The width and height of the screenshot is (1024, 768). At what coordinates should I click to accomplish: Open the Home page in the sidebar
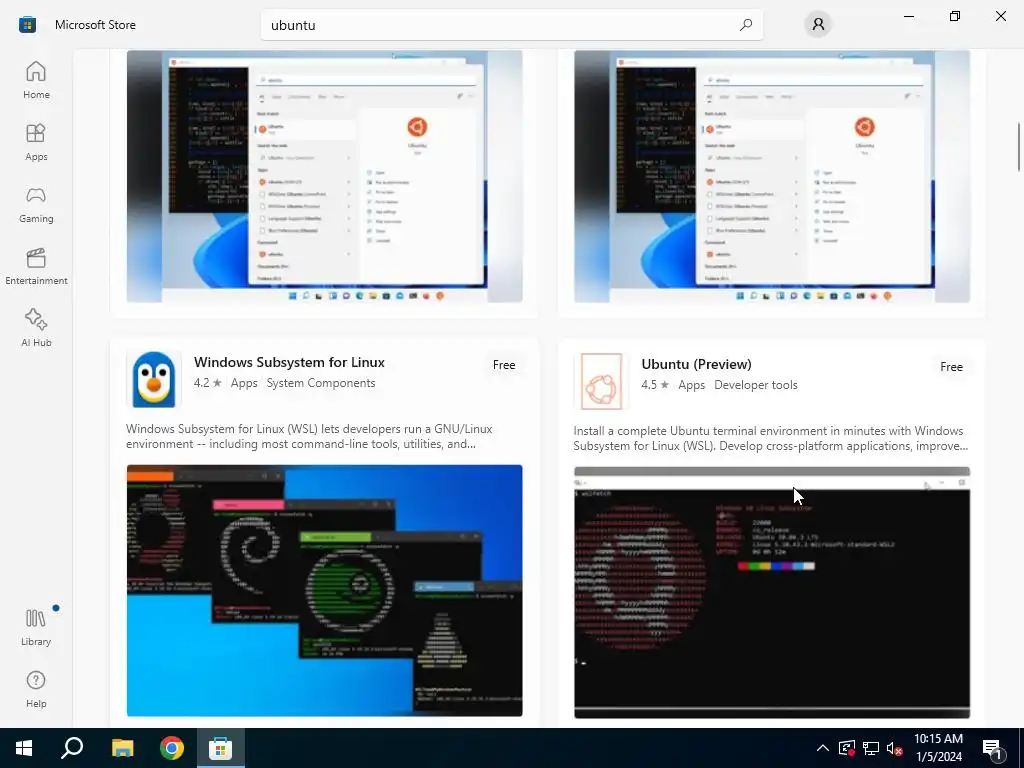tap(36, 80)
